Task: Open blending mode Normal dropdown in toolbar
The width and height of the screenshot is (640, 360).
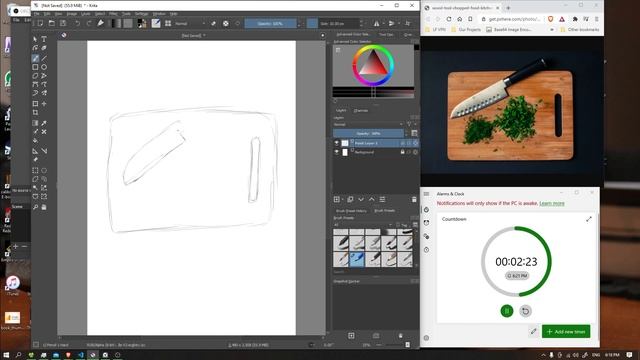Action: [x=190, y=24]
